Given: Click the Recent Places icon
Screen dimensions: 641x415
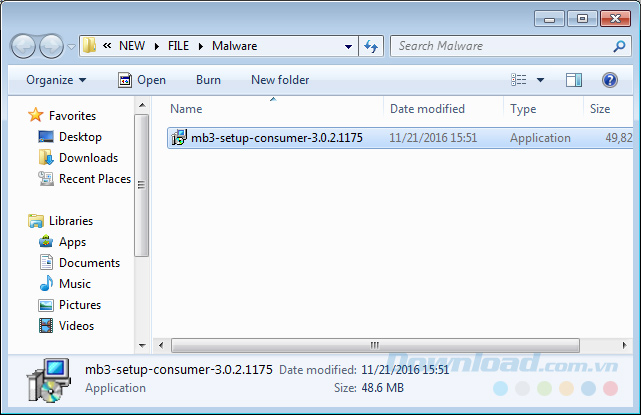Looking at the screenshot, I should pos(46,178).
